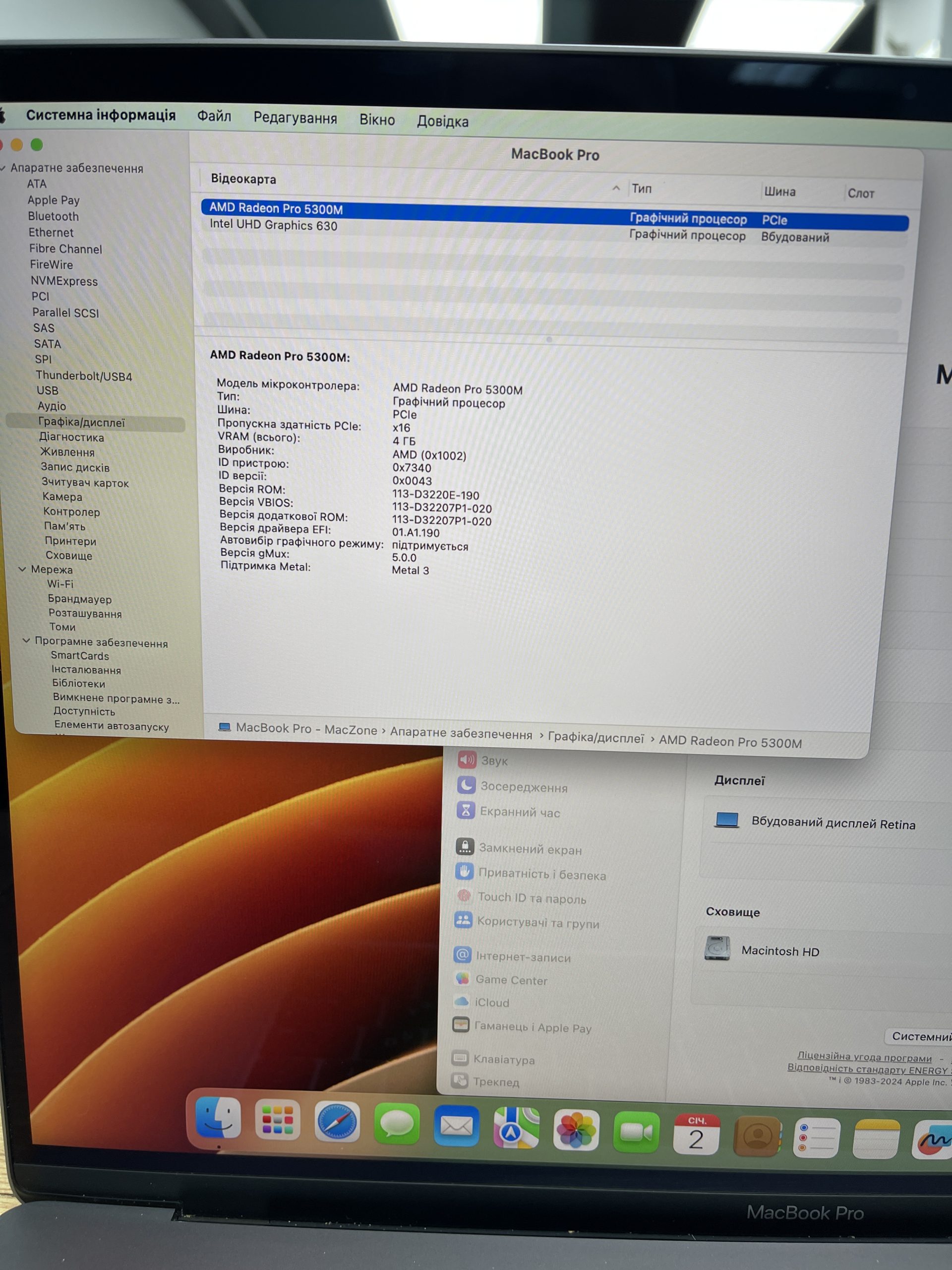The height and width of the screenshot is (1270, 952).
Task: Open Finder from the Dock
Action: (218, 1117)
